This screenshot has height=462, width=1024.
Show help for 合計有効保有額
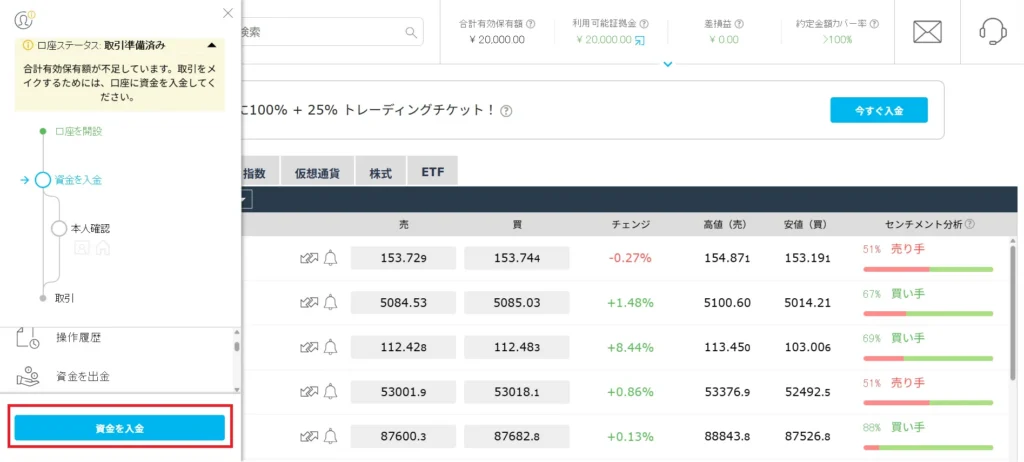(531, 24)
